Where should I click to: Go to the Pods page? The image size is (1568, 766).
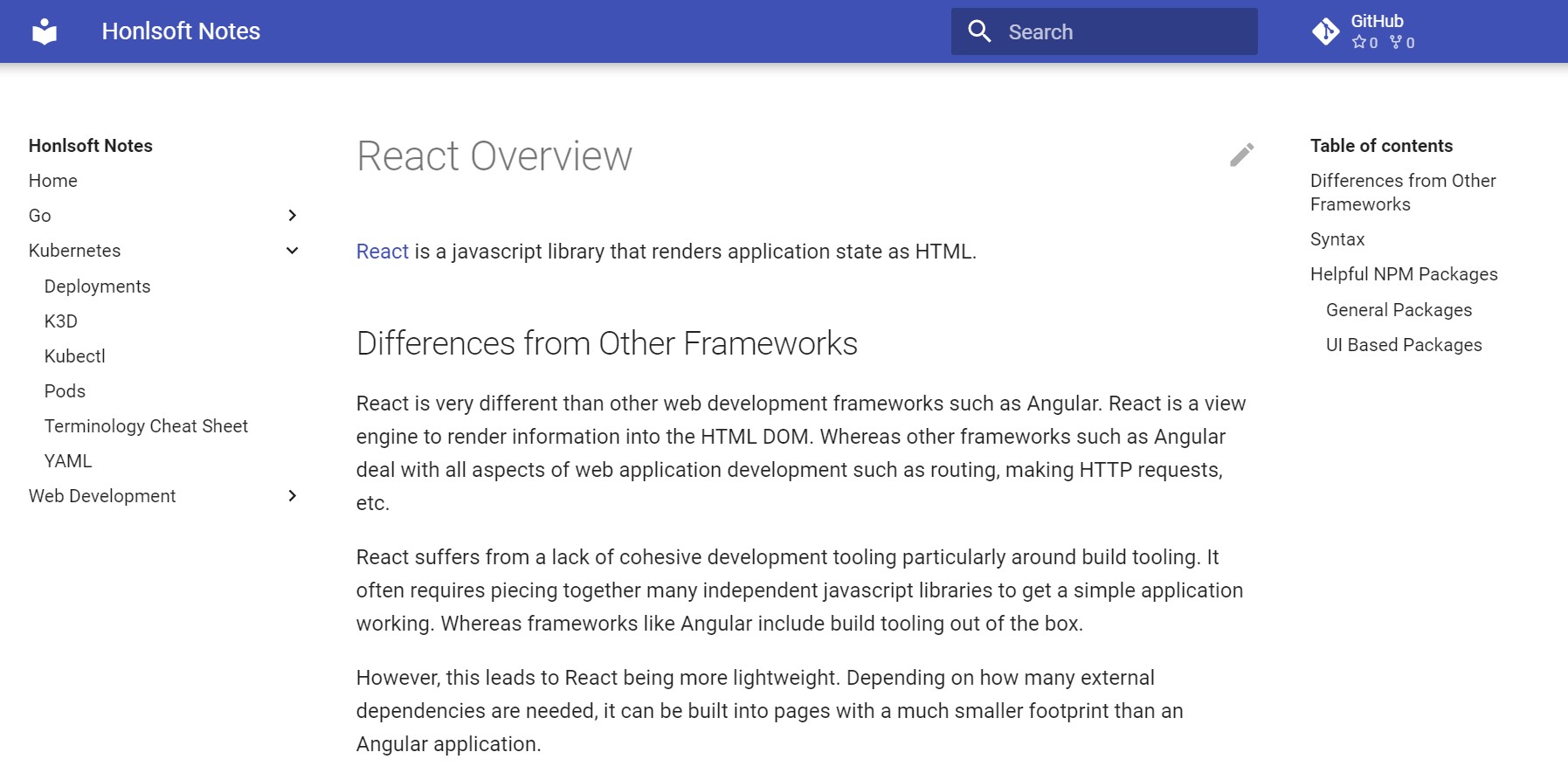[65, 391]
